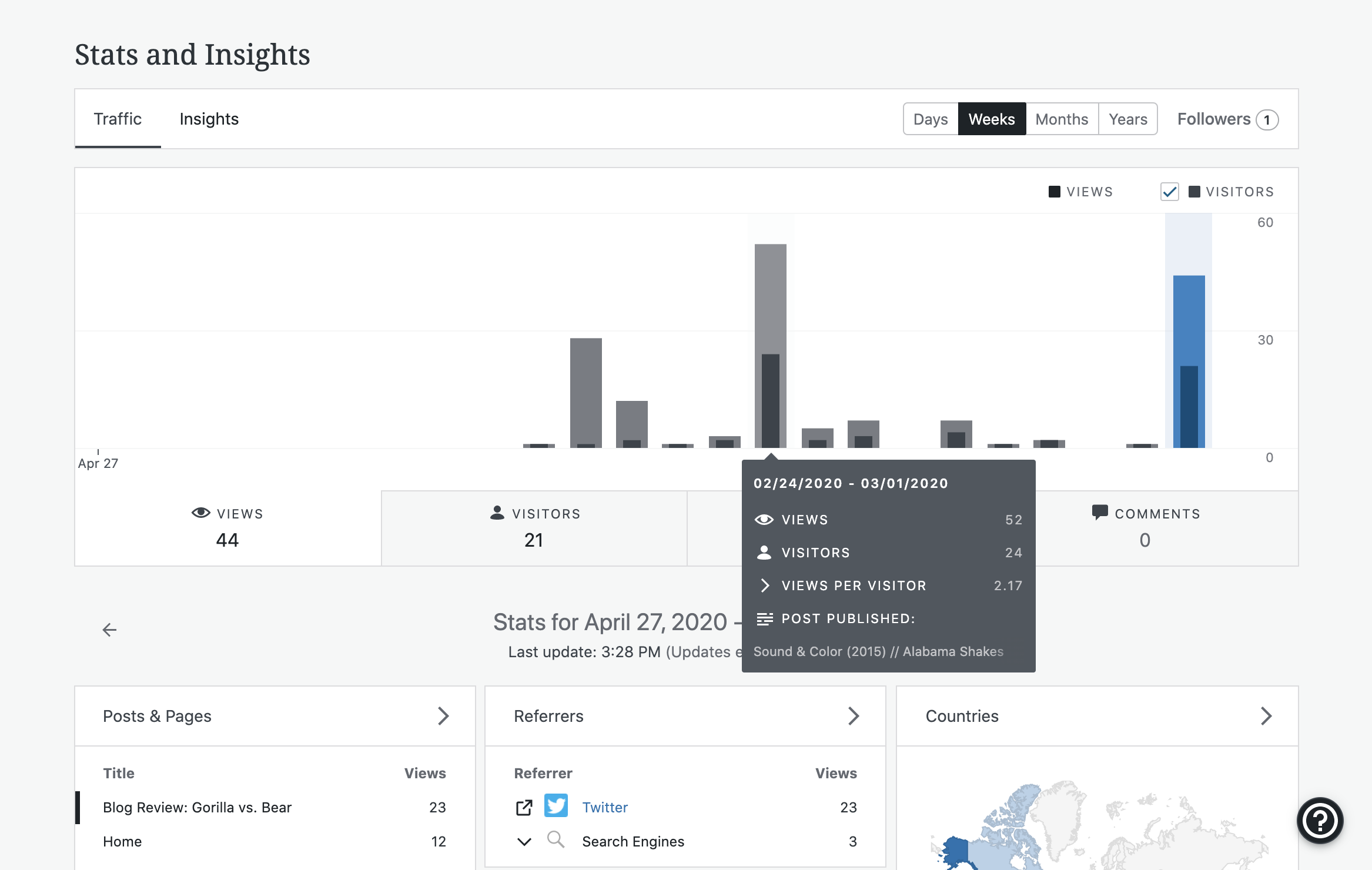Click the help question mark icon

(x=1320, y=820)
